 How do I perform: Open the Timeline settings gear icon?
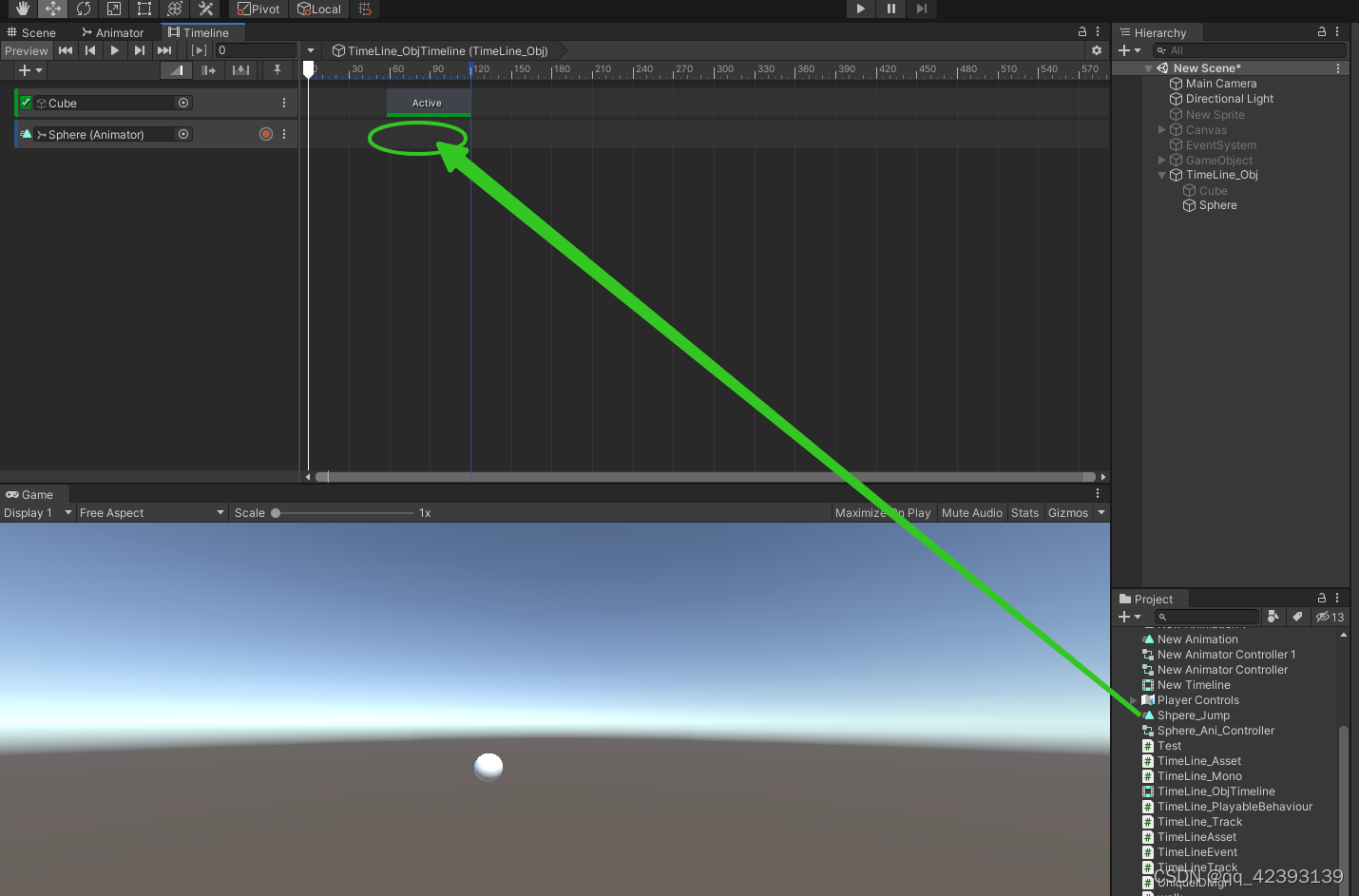point(1097,50)
